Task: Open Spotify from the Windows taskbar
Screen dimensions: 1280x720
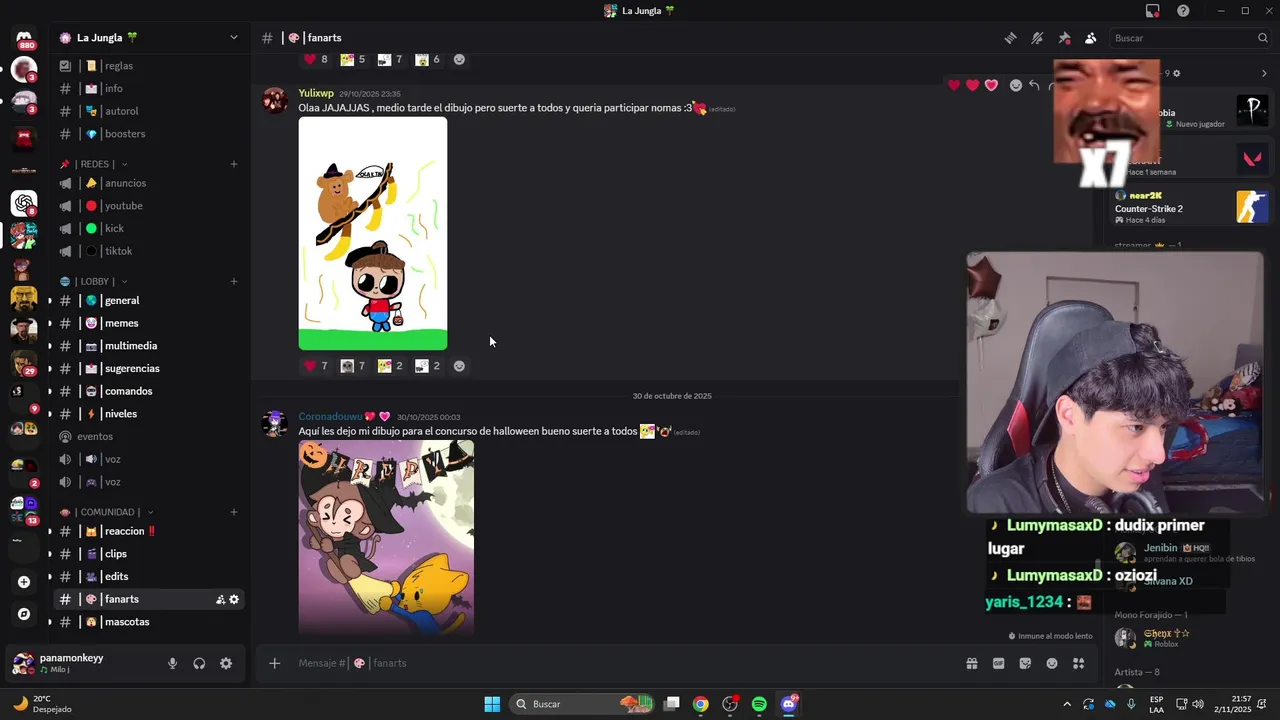Action: pos(759,704)
